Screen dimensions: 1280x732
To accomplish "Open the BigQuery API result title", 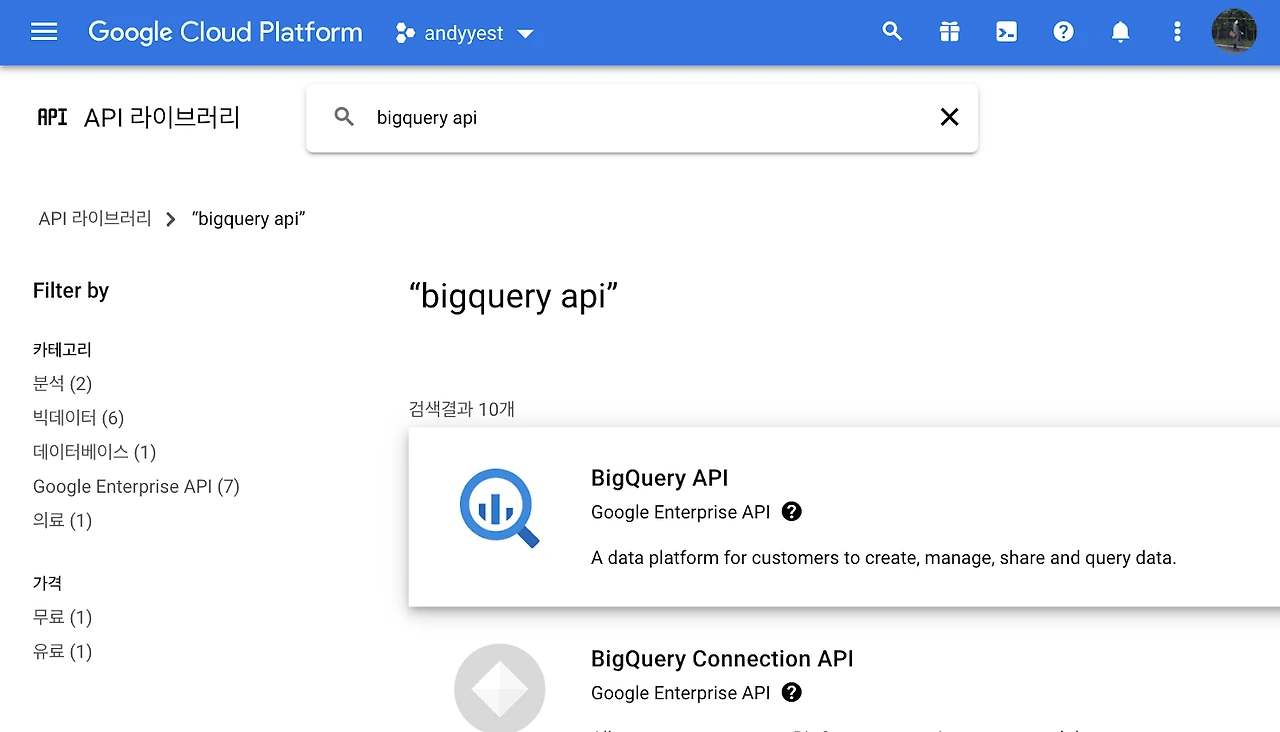I will tap(660, 478).
